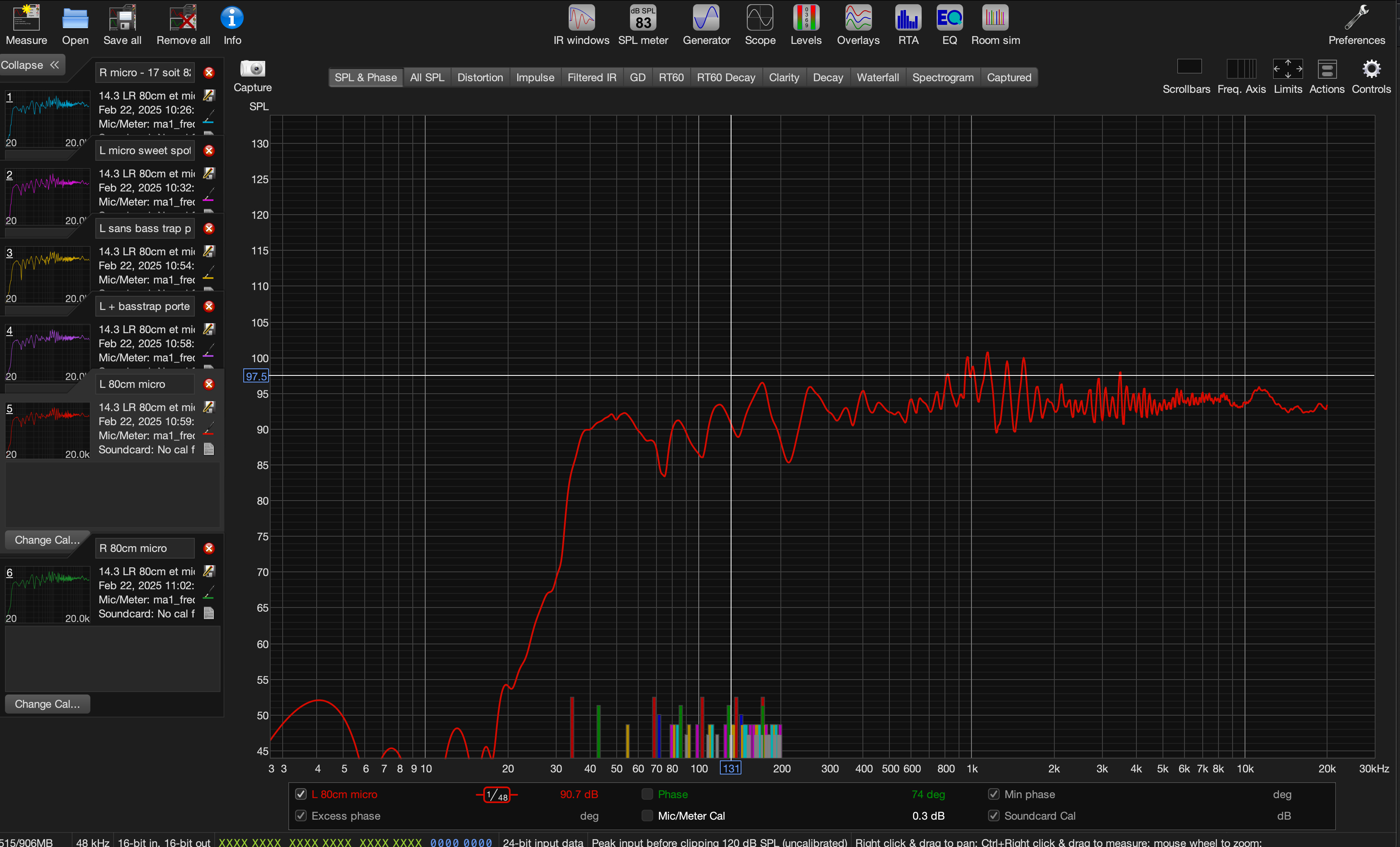Click Change Cal for measurement 6
This screenshot has height=847, width=1400.
tap(47, 704)
